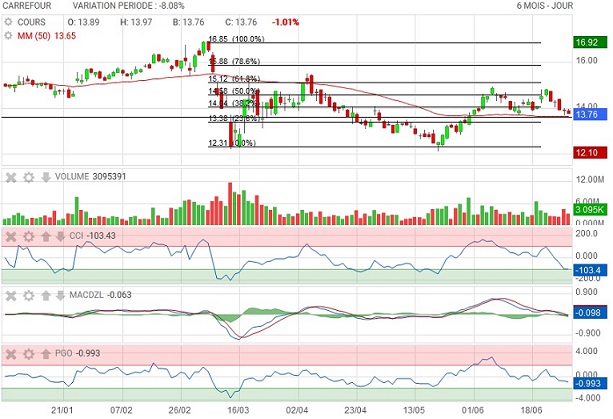Click the MACDZL -0.063 label

(100, 295)
